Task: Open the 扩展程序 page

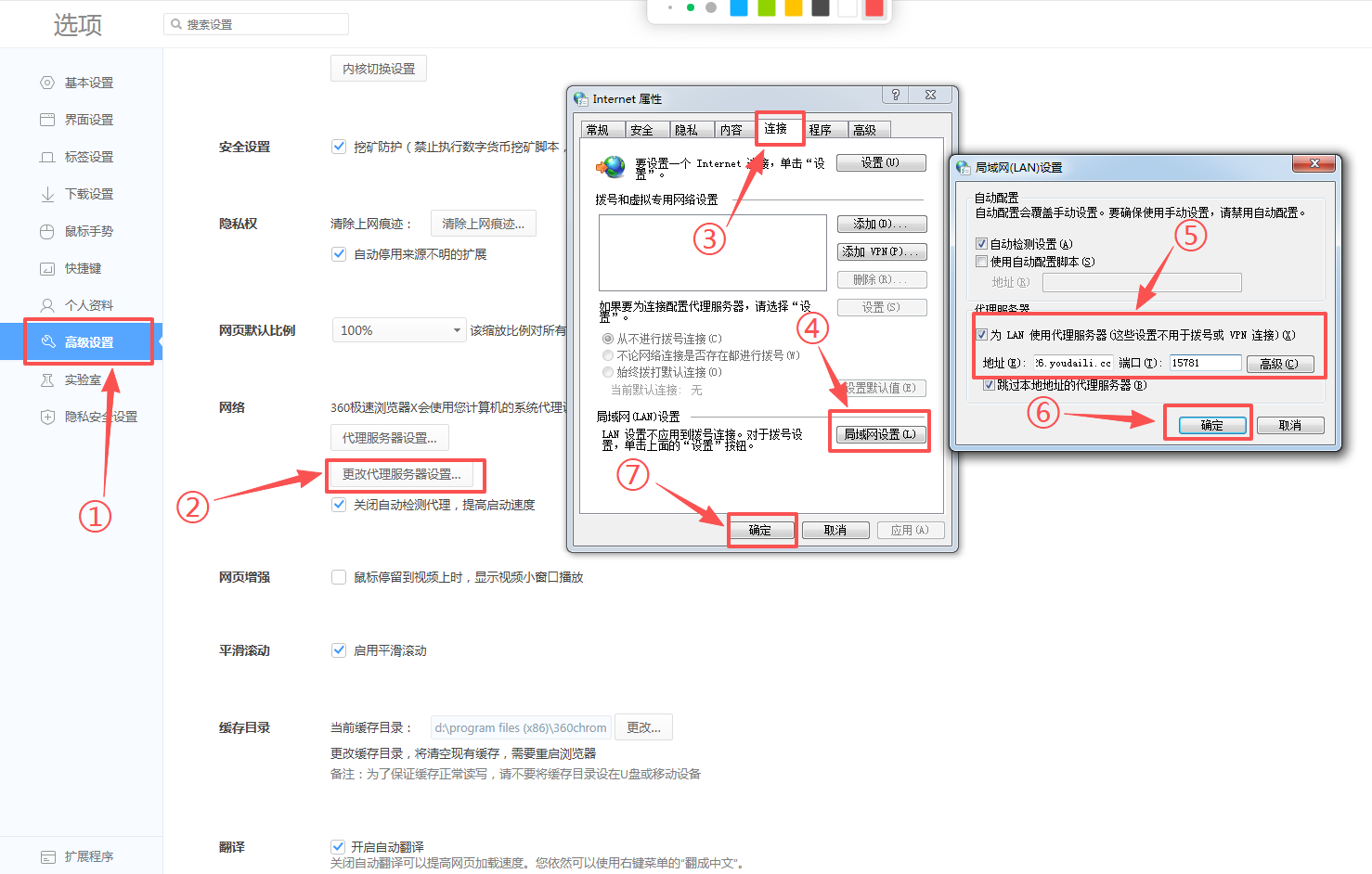Action: tap(89, 856)
